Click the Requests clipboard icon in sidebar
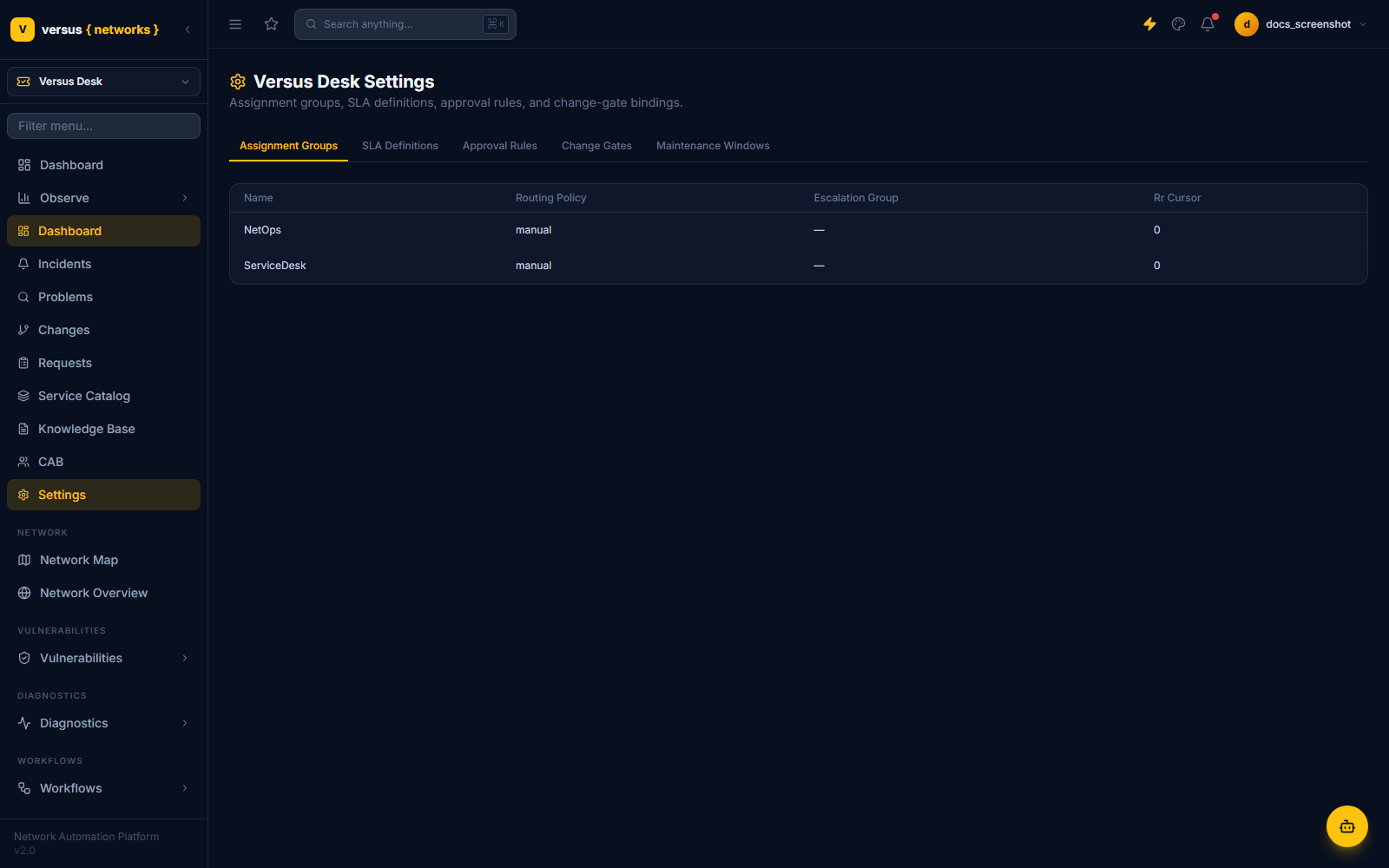Image resolution: width=1389 pixels, height=868 pixels. pos(23,363)
